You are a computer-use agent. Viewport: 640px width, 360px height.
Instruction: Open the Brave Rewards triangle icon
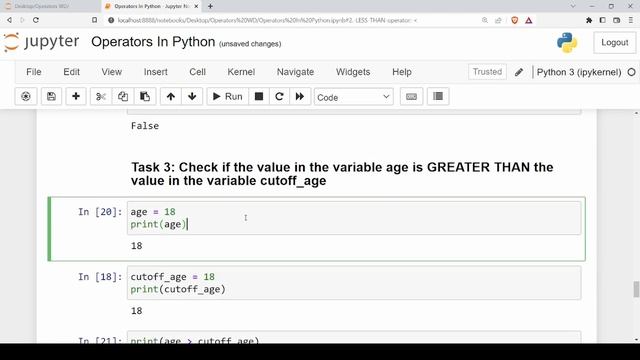coord(529,20)
